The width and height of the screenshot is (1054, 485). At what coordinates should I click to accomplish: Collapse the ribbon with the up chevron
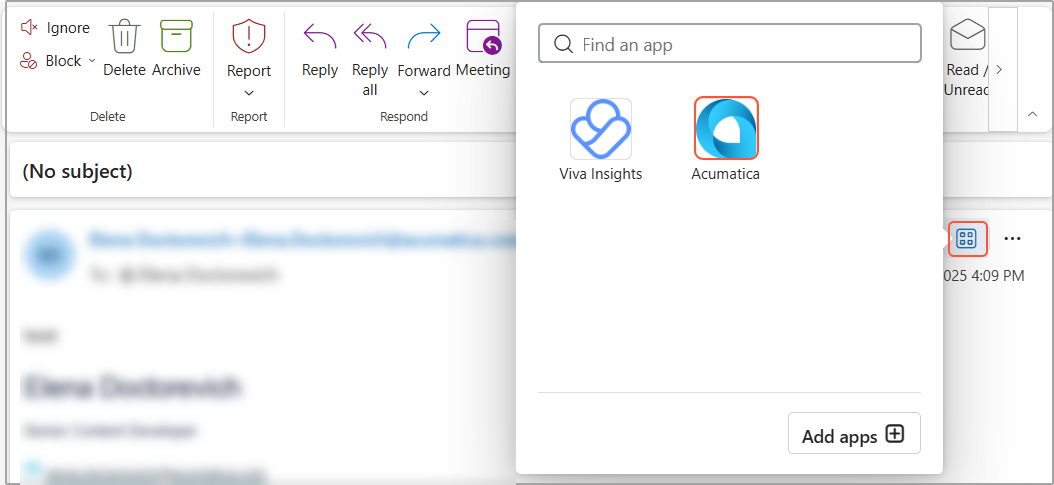[x=1032, y=115]
